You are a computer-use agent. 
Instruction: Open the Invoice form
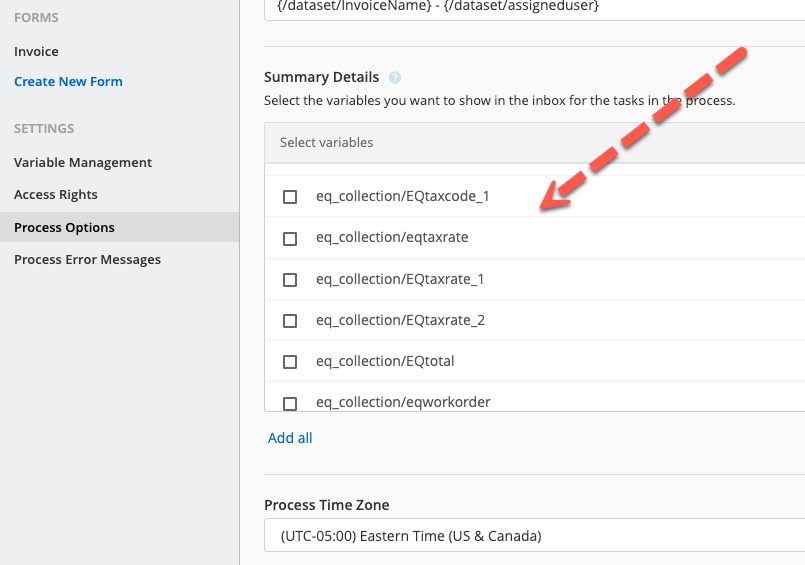[36, 51]
